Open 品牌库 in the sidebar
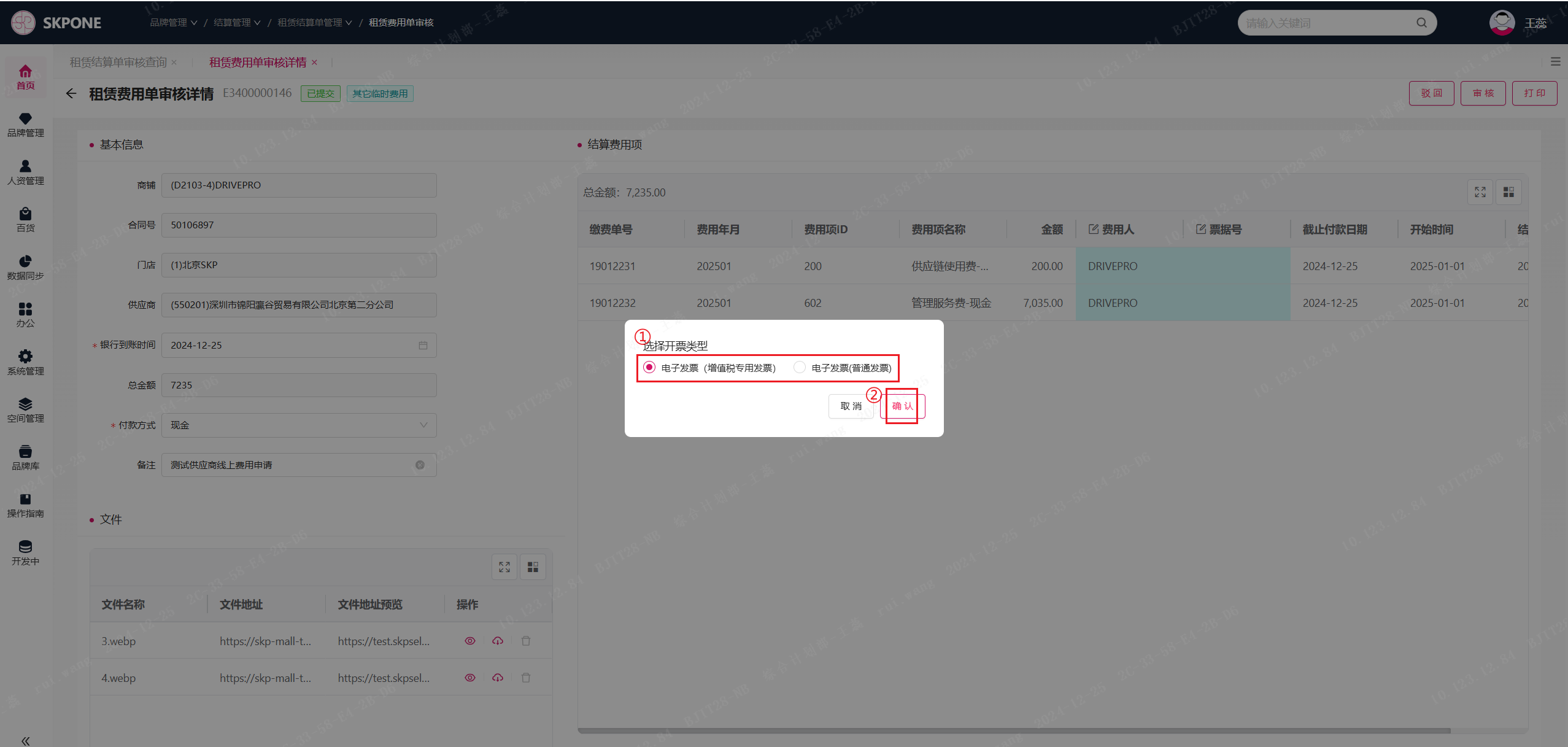The image size is (1568, 747). pyautogui.click(x=25, y=458)
